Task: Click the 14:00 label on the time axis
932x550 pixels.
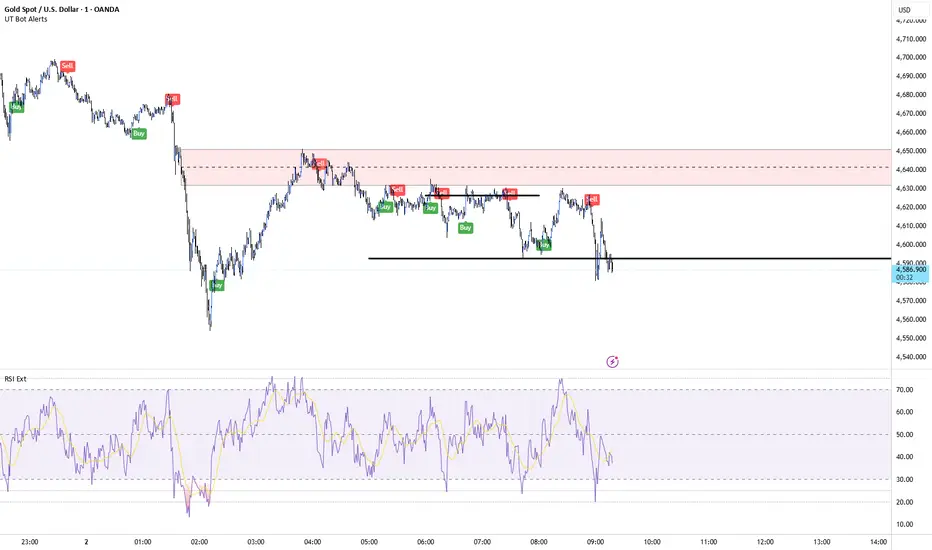Action: click(x=879, y=542)
